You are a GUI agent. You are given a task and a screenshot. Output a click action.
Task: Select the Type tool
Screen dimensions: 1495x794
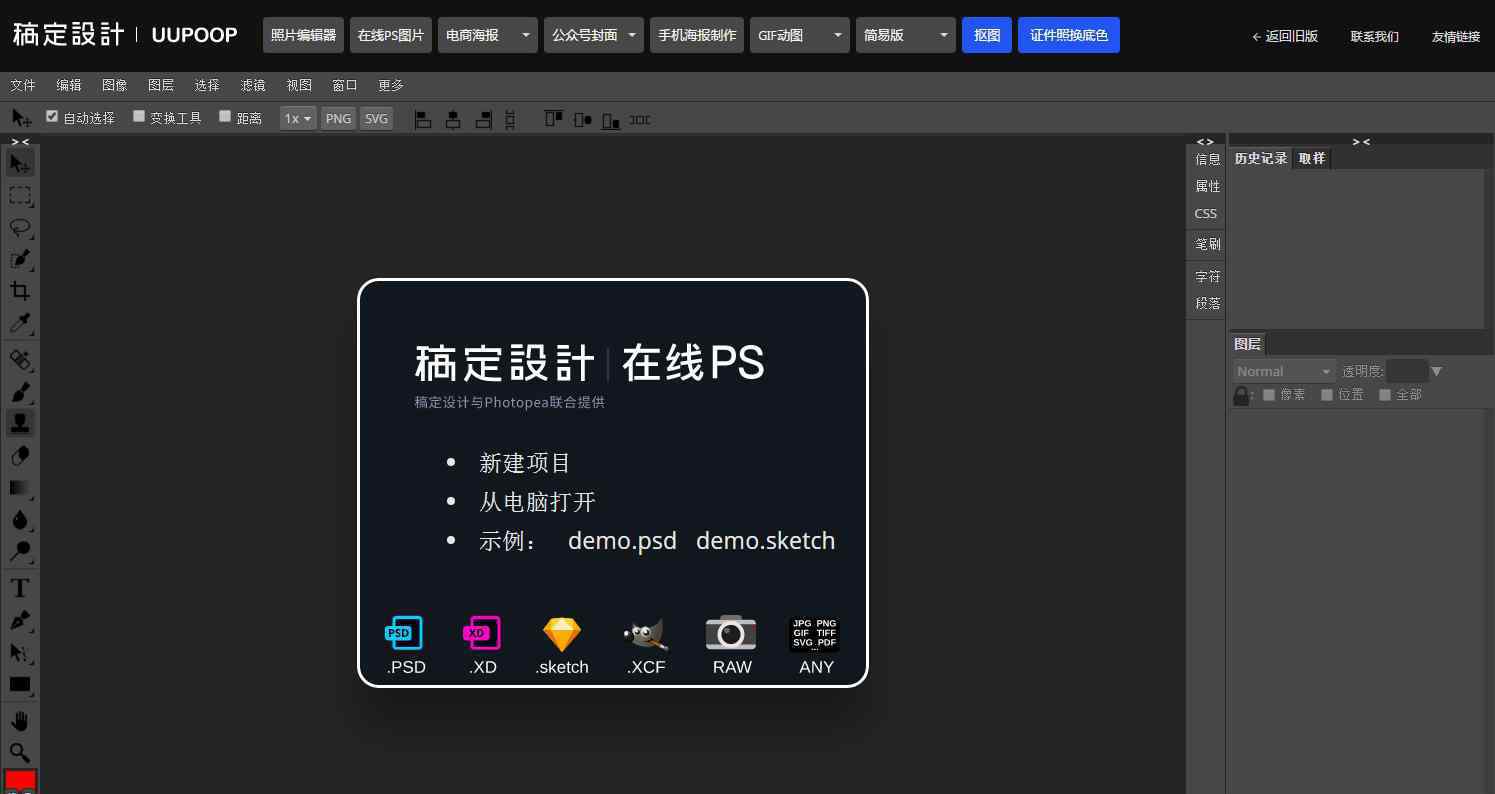[20, 587]
